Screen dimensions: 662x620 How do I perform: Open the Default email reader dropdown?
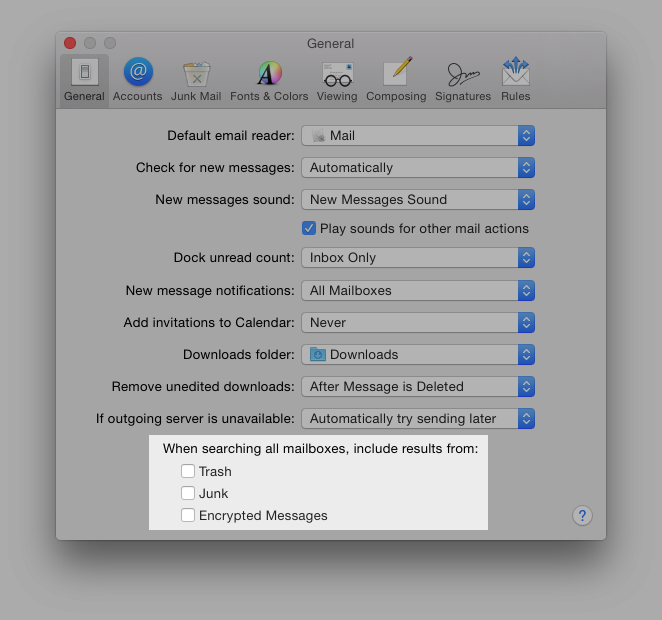tap(418, 135)
